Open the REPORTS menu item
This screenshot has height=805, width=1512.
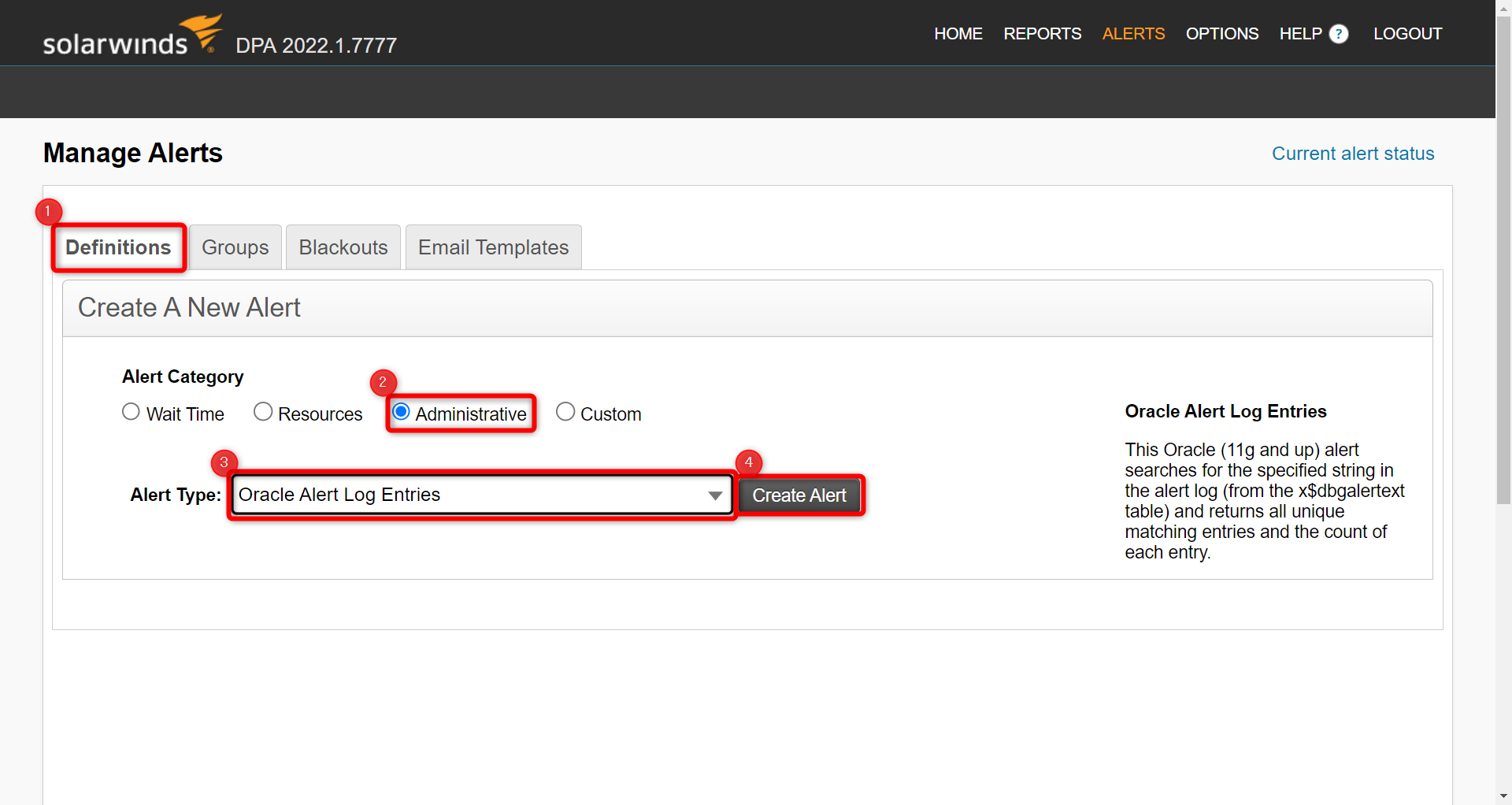pyautogui.click(x=1042, y=34)
